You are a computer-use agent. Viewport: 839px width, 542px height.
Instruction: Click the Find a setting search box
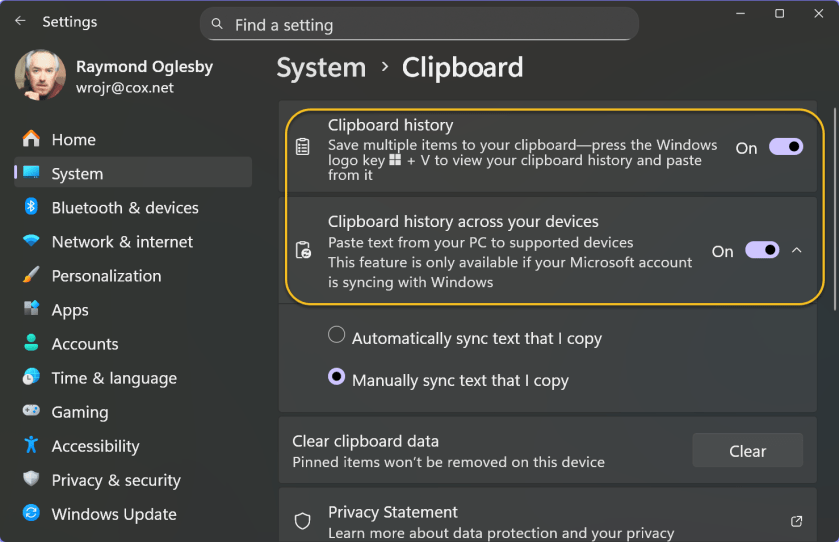tap(419, 25)
